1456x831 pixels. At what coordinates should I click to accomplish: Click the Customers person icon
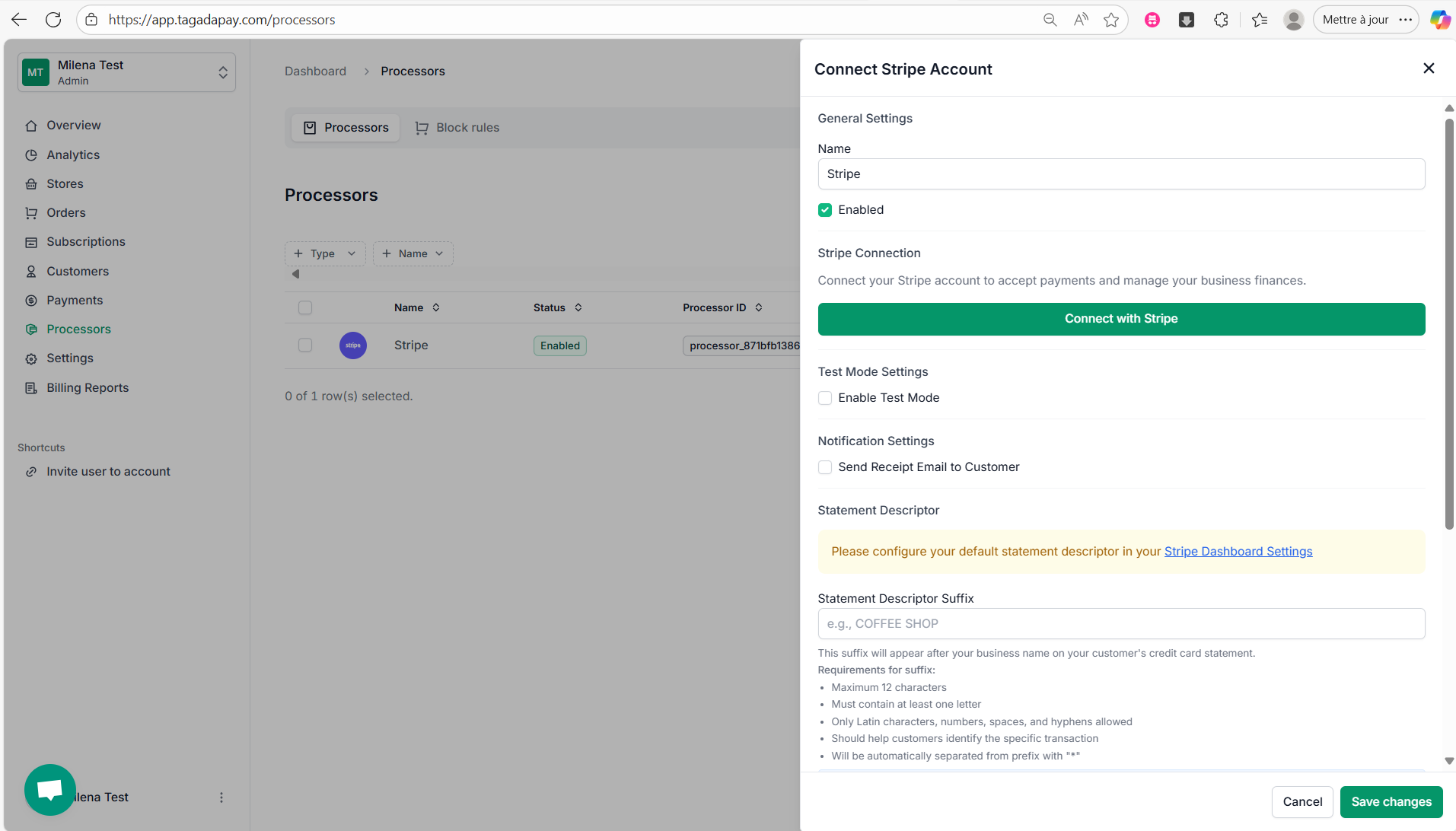pyautogui.click(x=31, y=272)
